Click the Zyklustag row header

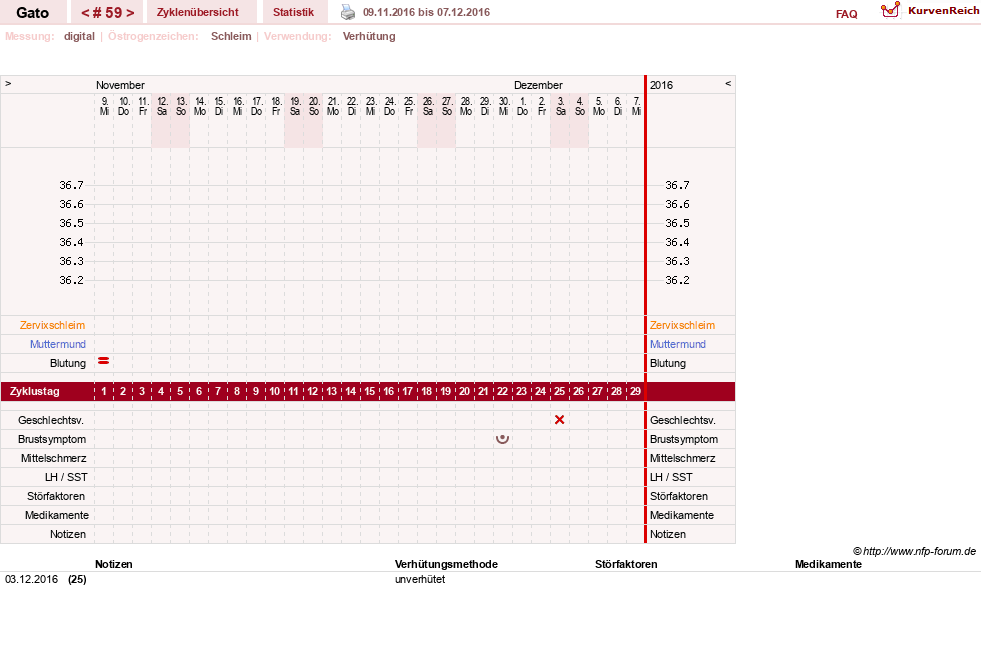point(34,392)
